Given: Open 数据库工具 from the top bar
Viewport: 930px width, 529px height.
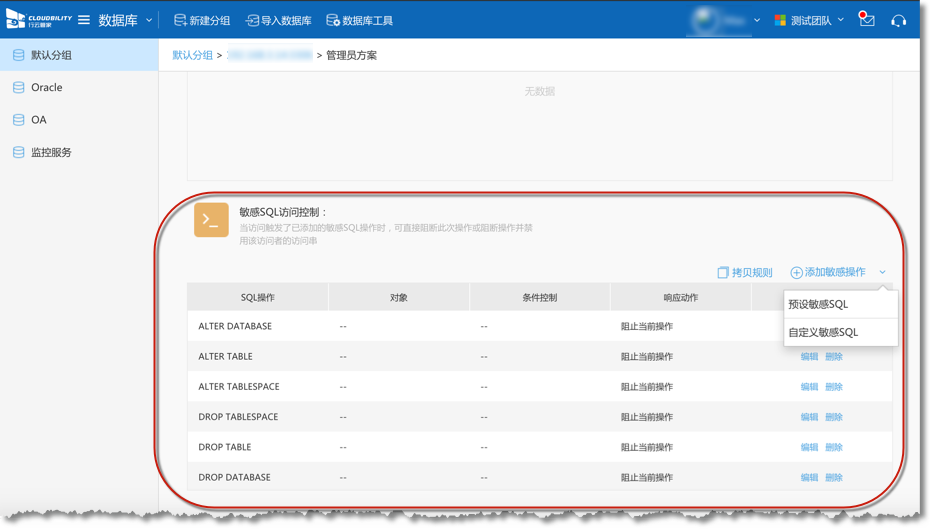Looking at the screenshot, I should tap(360, 20).
